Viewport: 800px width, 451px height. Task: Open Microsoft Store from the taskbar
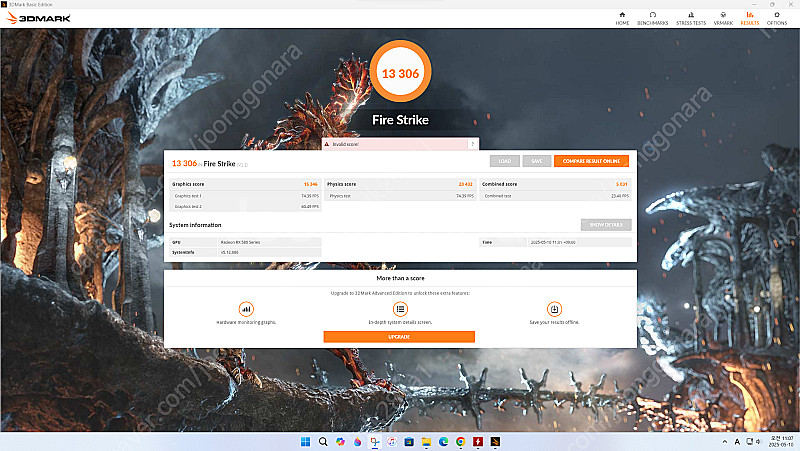coord(409,442)
